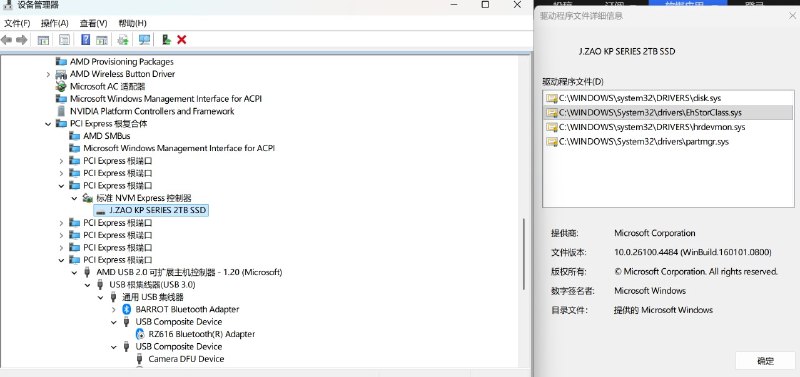Close the 驱动程序文件详细信息 dialog
The height and width of the screenshot is (377, 800).
(792, 16)
